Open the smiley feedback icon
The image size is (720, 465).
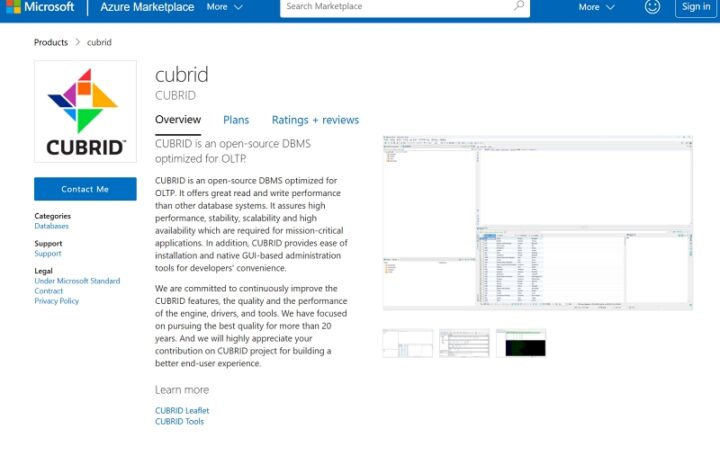coord(652,6)
